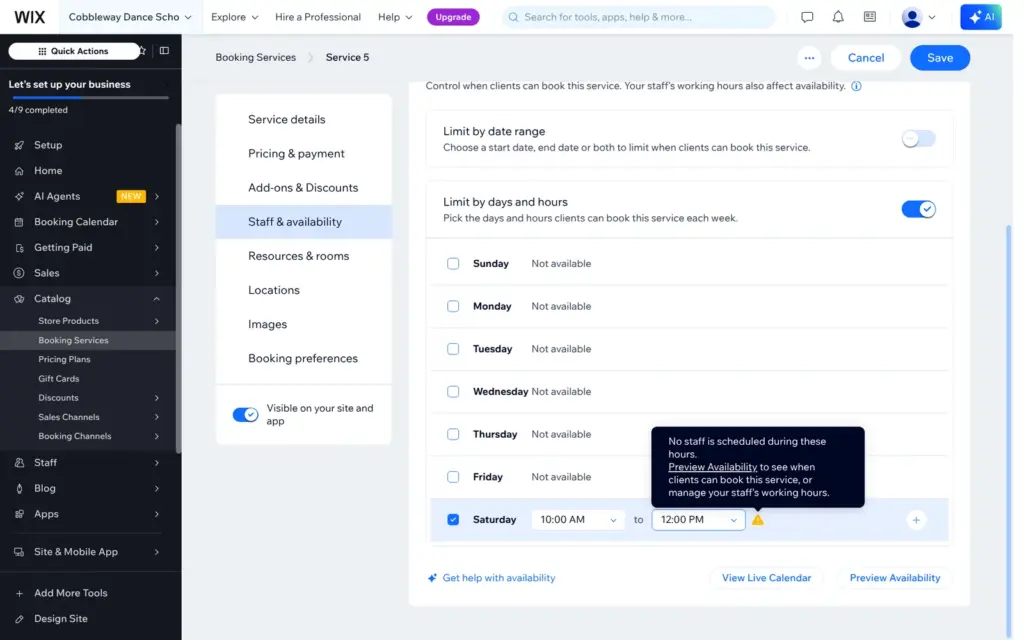Click the availability info icon
Viewport: 1024px width, 640px height.
coord(856,86)
